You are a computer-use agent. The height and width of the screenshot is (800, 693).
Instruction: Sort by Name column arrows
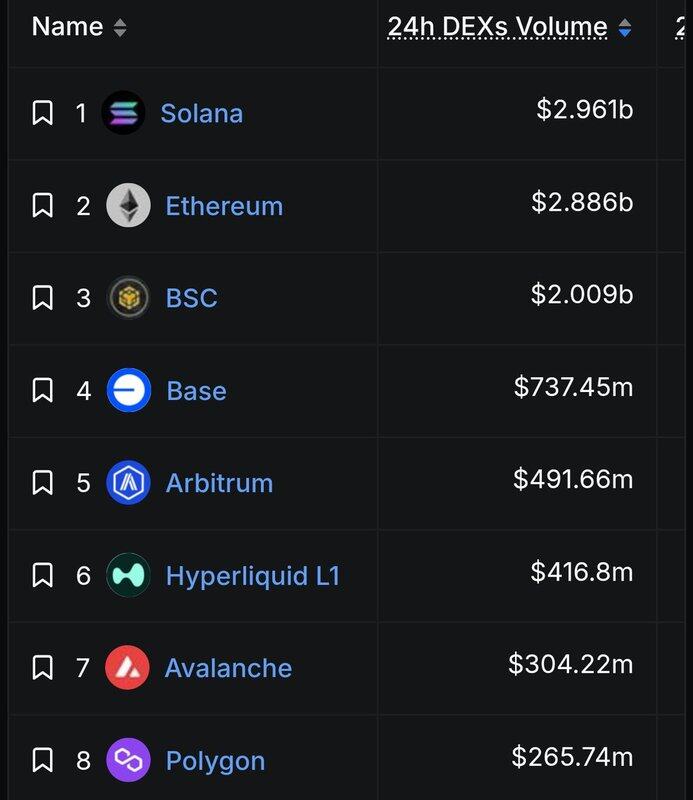click(x=120, y=28)
